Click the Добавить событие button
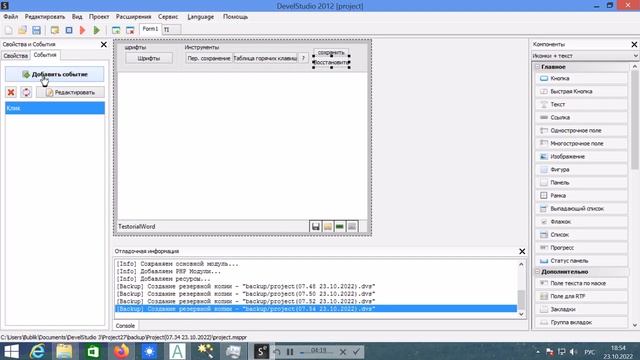The height and width of the screenshot is (360, 640). click(x=55, y=74)
